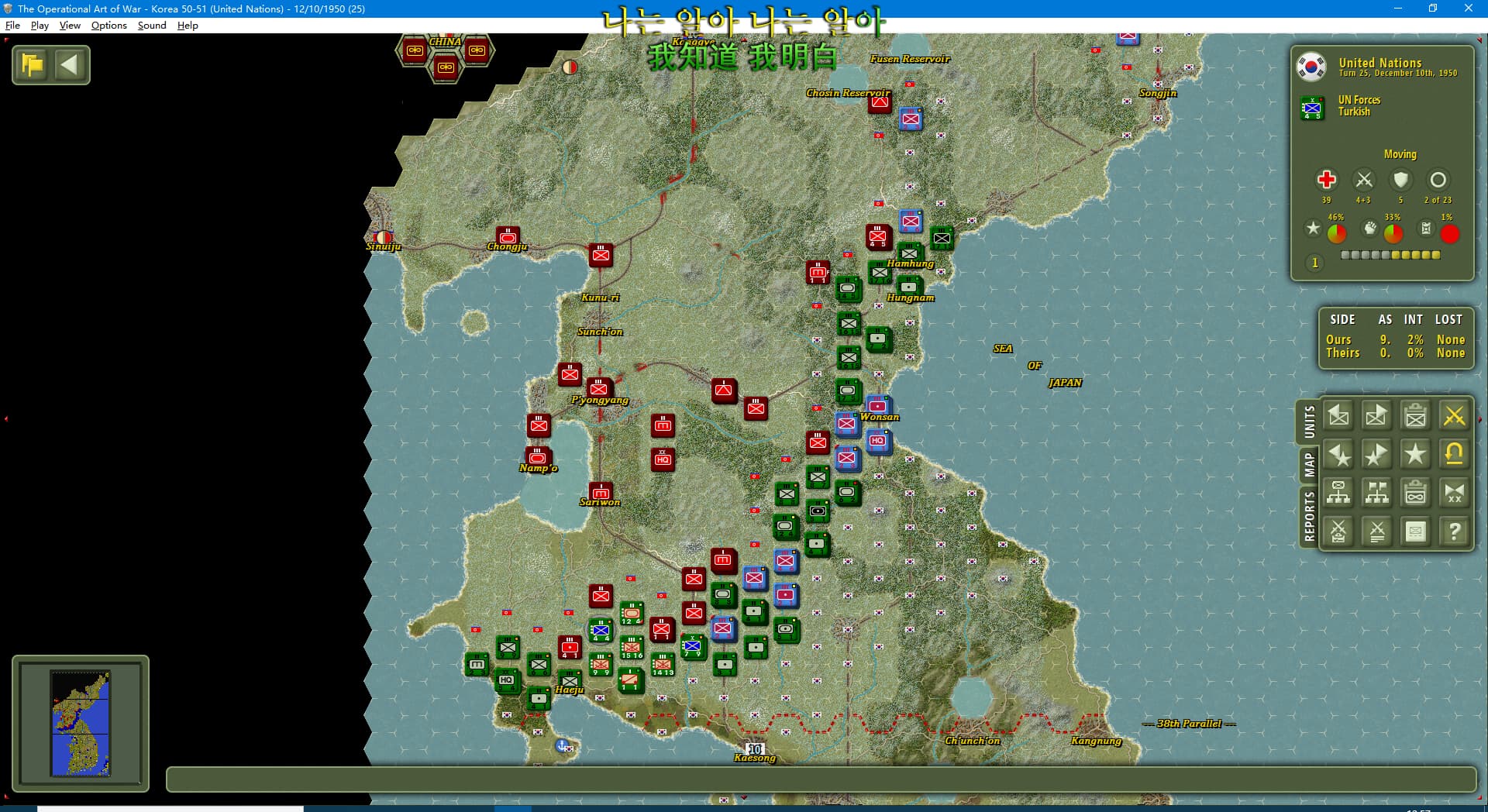Select next formation icon (star with right arrow)

click(1376, 455)
